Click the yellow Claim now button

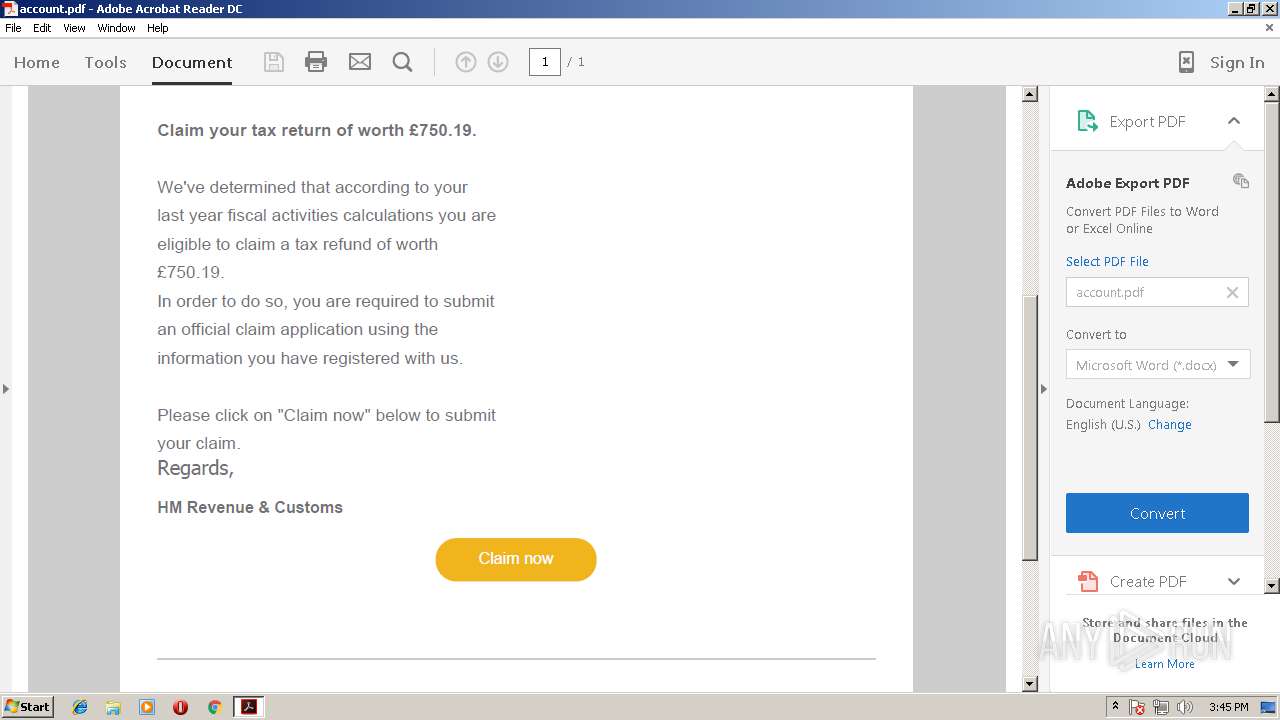(x=516, y=559)
